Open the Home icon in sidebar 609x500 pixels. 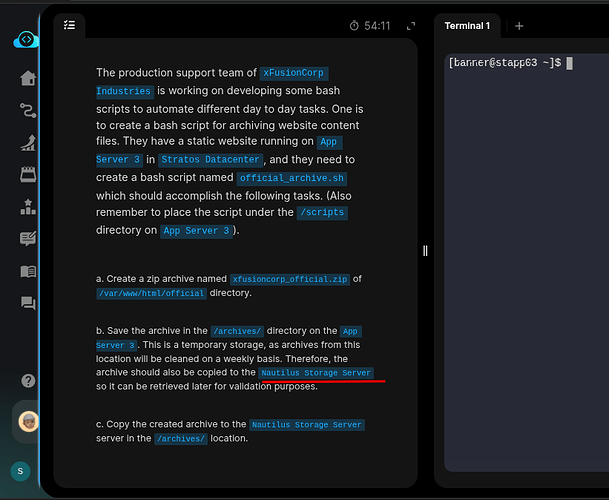tap(28, 78)
